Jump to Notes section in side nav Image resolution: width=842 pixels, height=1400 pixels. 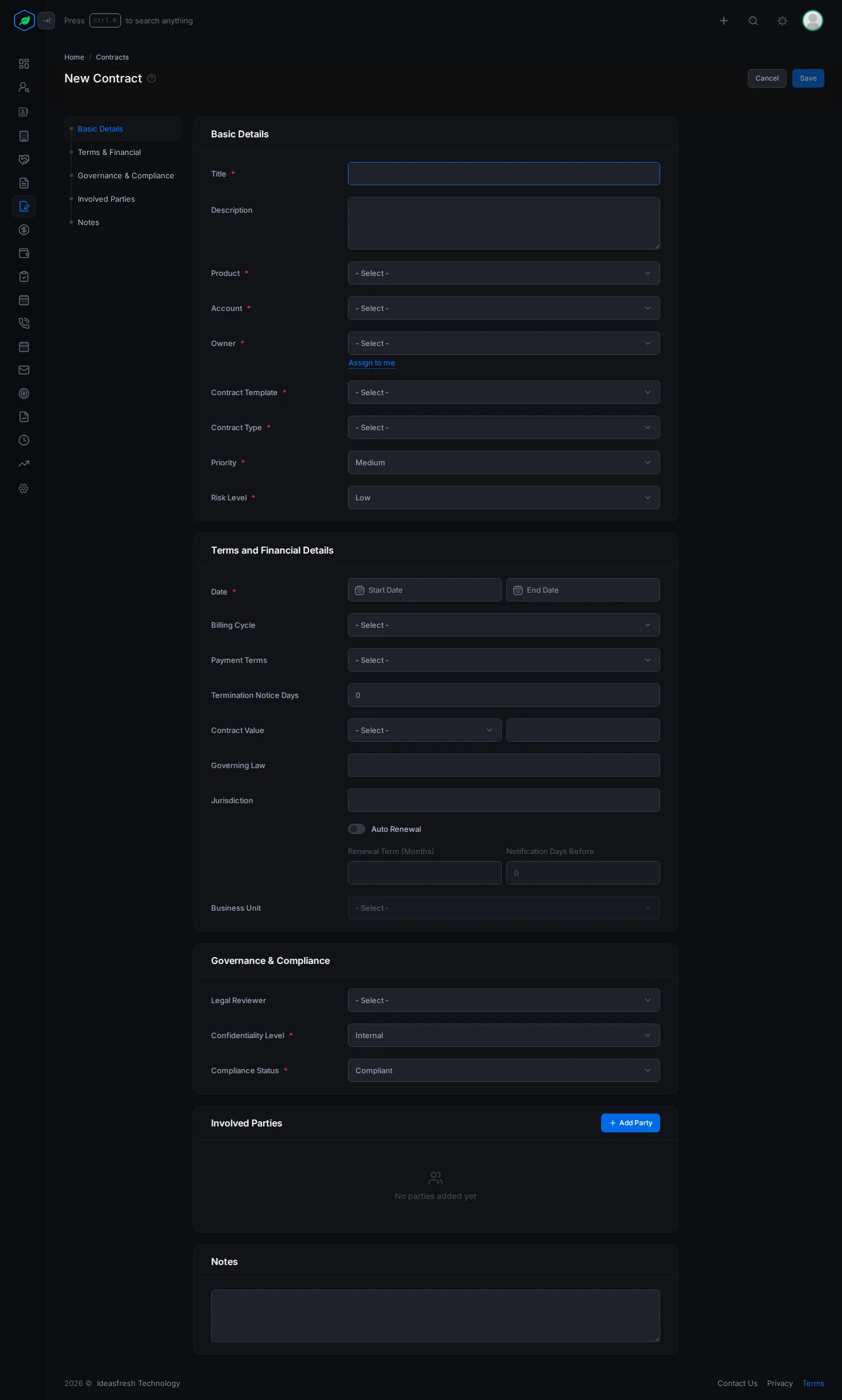pos(88,222)
